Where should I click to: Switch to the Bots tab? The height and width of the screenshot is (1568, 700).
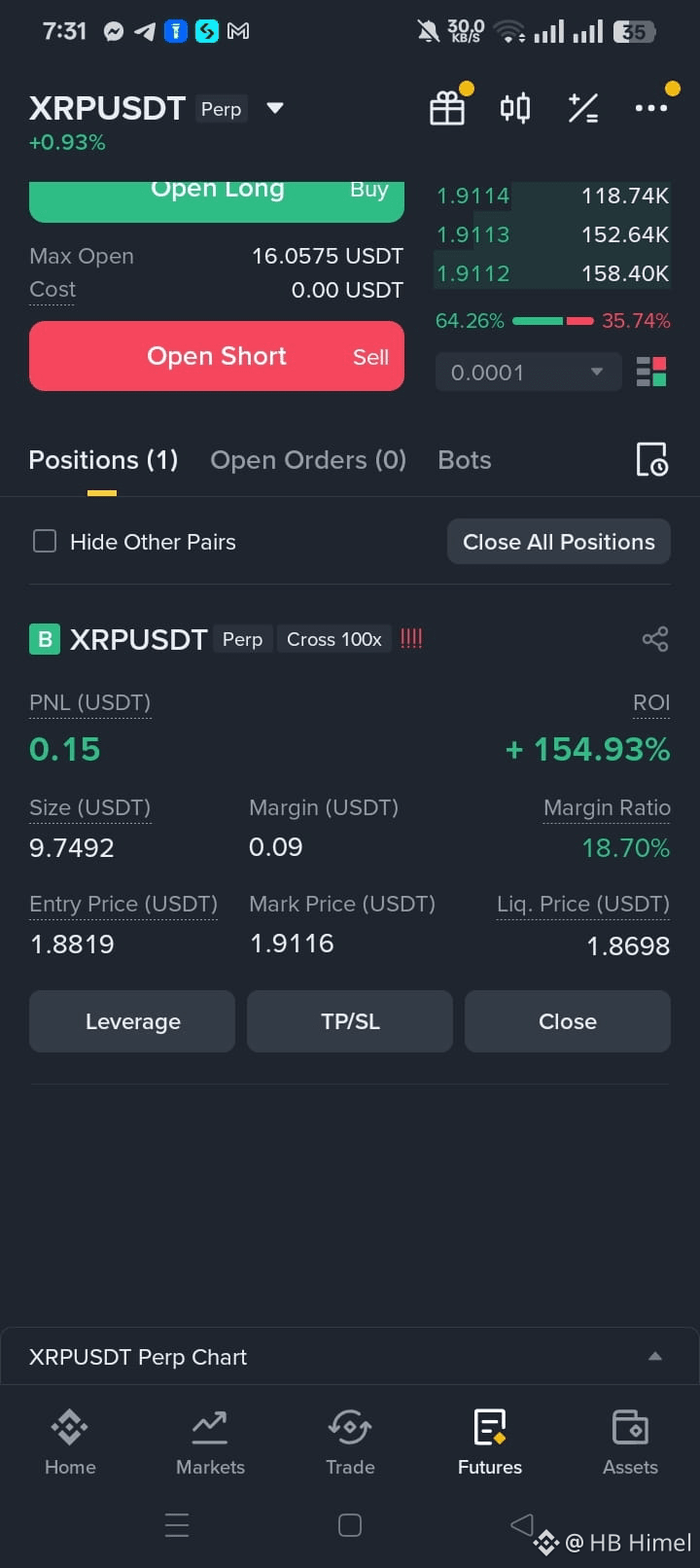pyautogui.click(x=465, y=459)
